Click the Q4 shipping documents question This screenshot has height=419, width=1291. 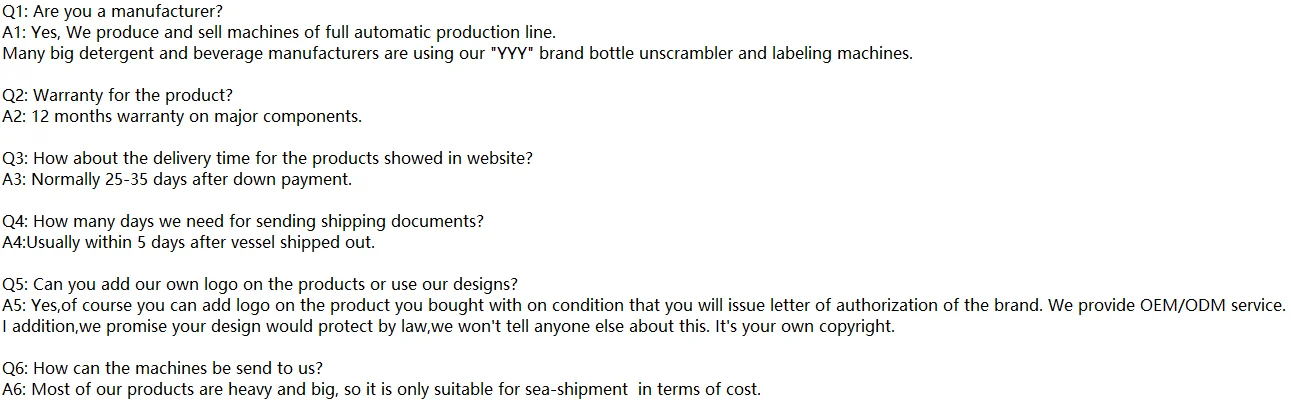tap(243, 222)
